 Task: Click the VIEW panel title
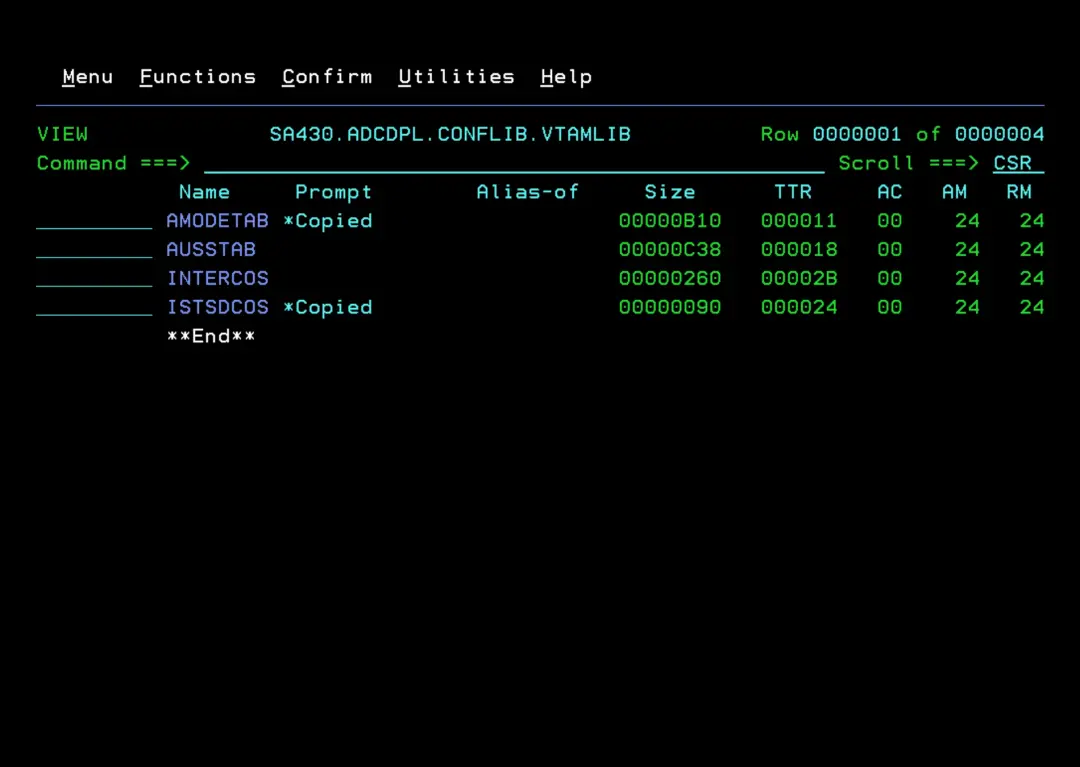click(62, 134)
